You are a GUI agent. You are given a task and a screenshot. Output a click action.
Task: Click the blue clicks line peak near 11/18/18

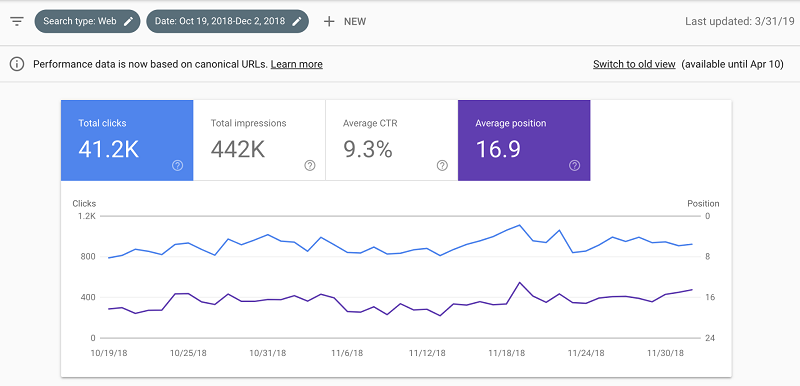point(519,225)
